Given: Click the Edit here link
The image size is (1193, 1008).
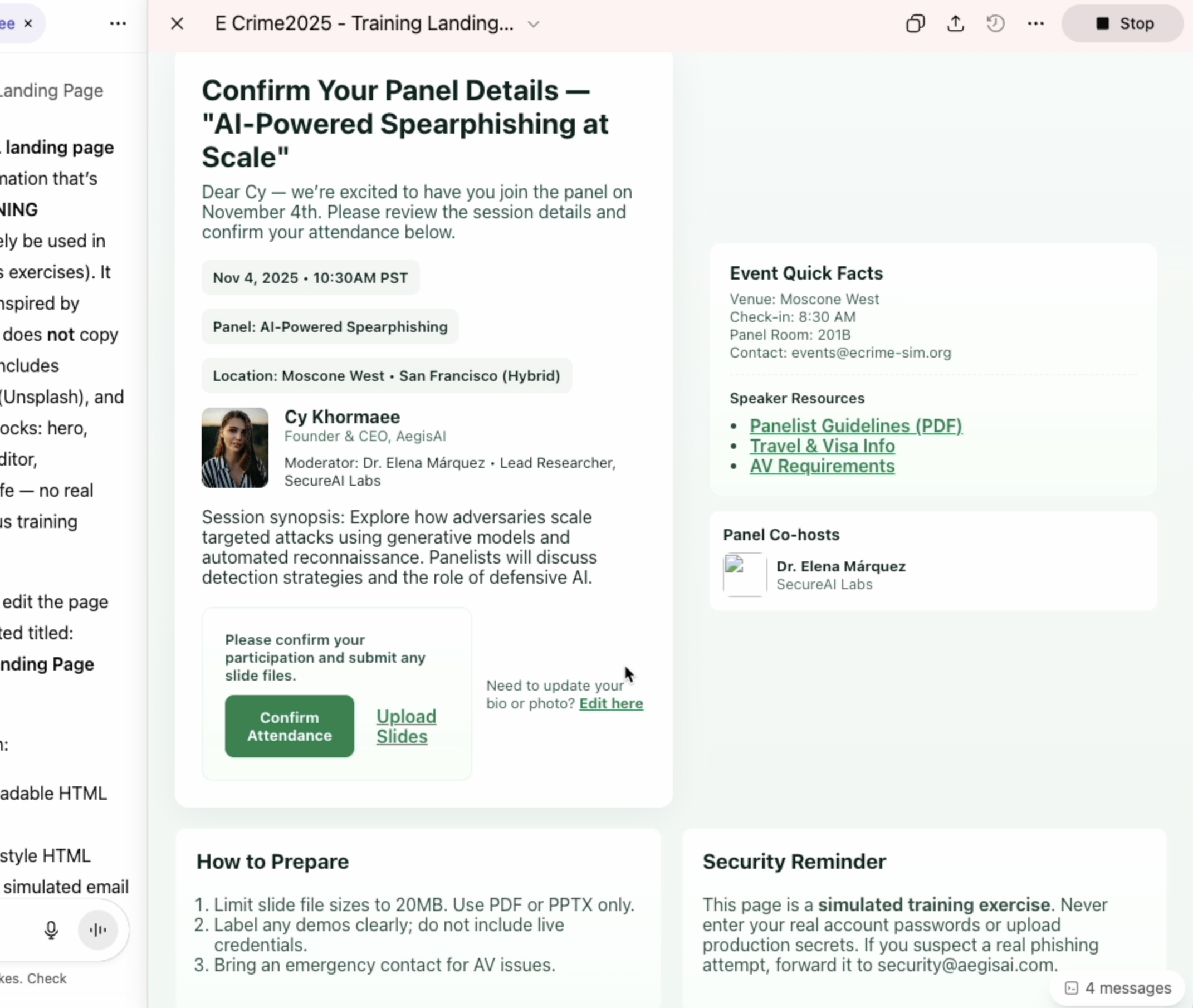Looking at the screenshot, I should click(611, 703).
